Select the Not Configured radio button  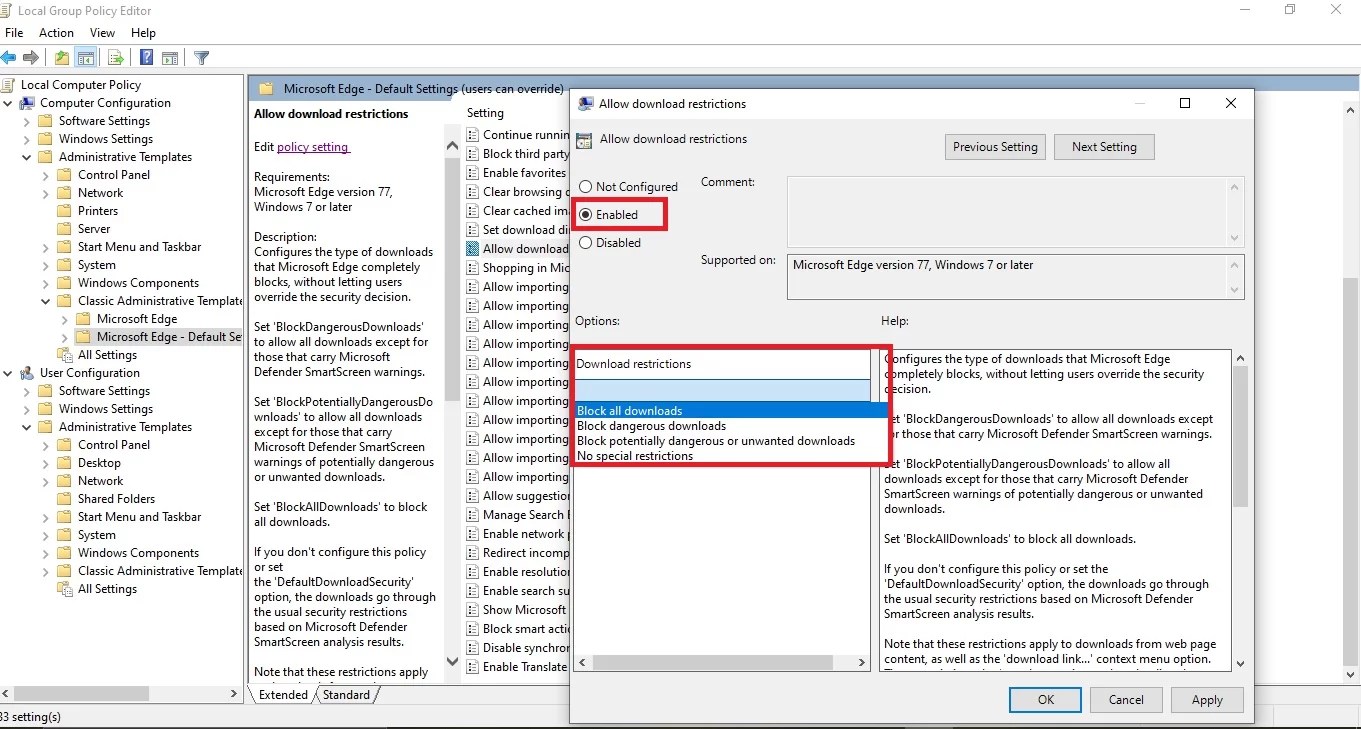pos(586,187)
